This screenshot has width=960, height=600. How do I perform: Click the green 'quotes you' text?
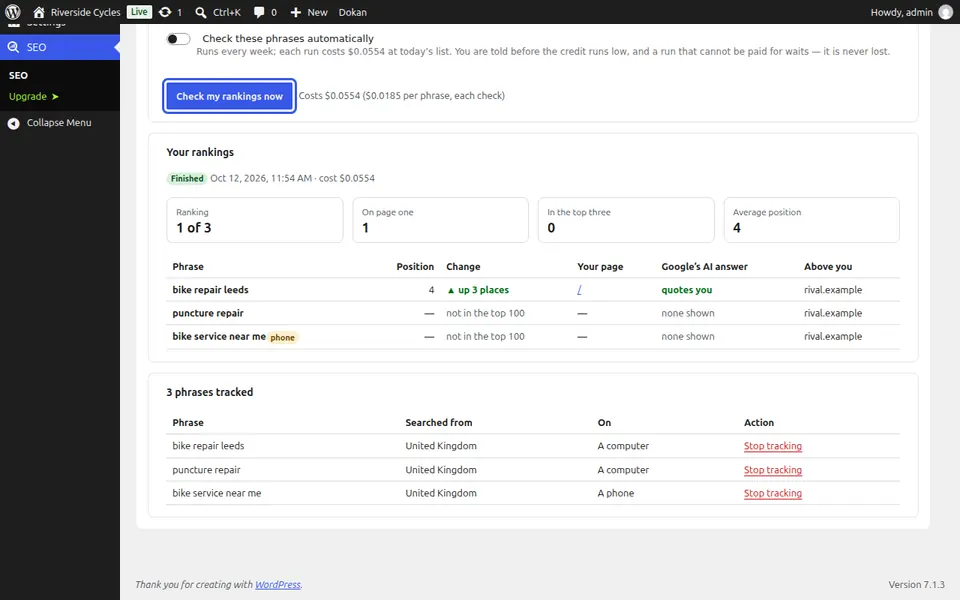point(686,290)
